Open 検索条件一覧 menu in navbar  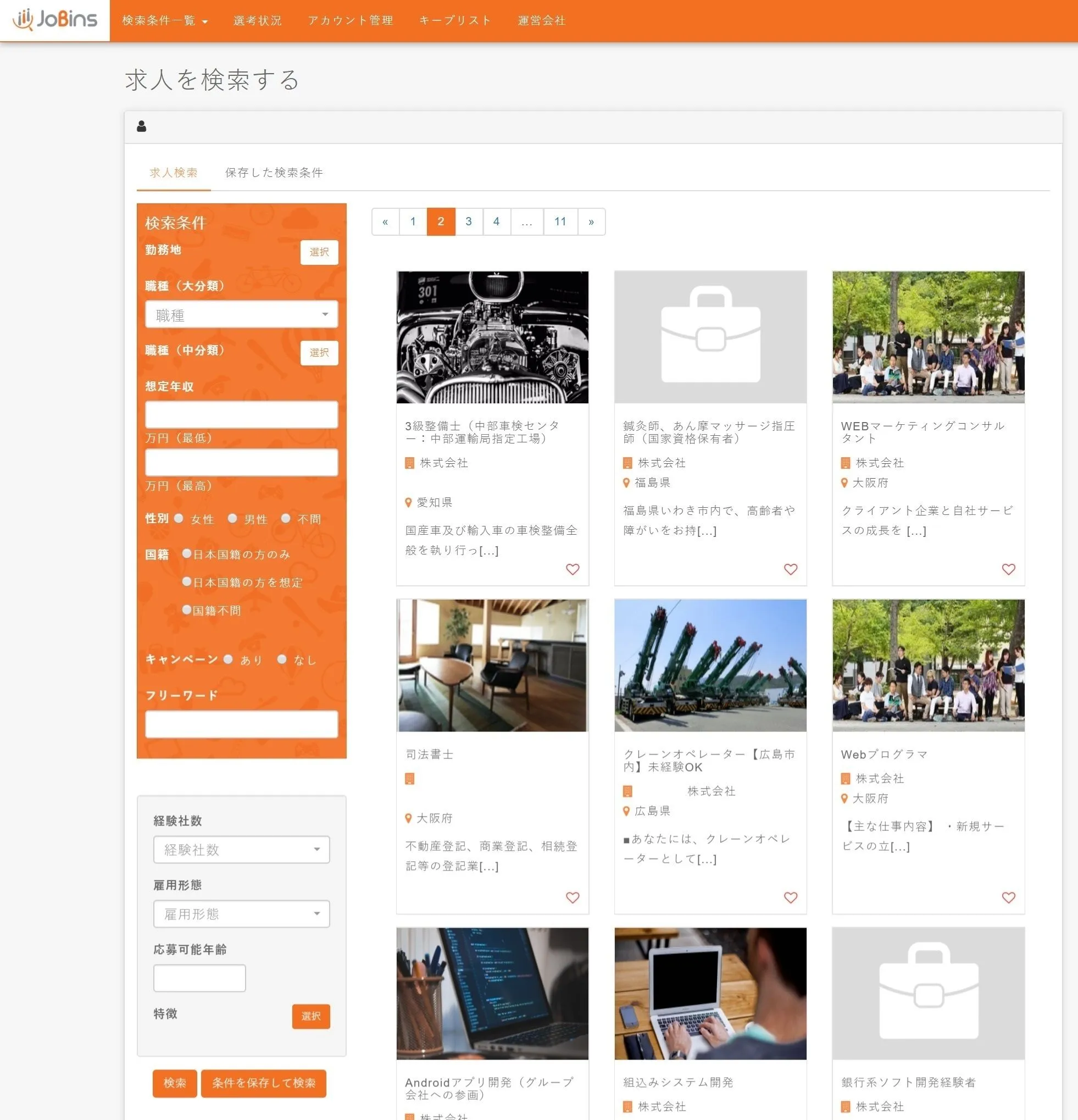(164, 20)
